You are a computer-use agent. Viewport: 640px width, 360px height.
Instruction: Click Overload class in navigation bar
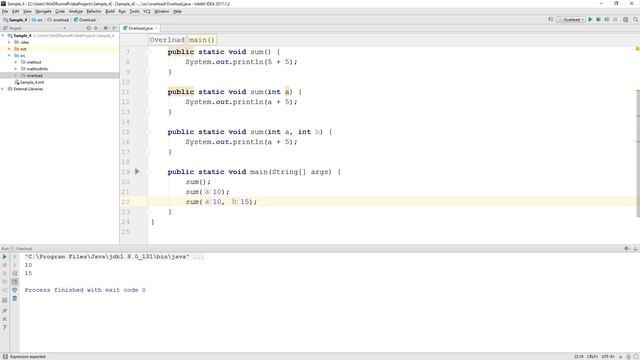click(84, 20)
